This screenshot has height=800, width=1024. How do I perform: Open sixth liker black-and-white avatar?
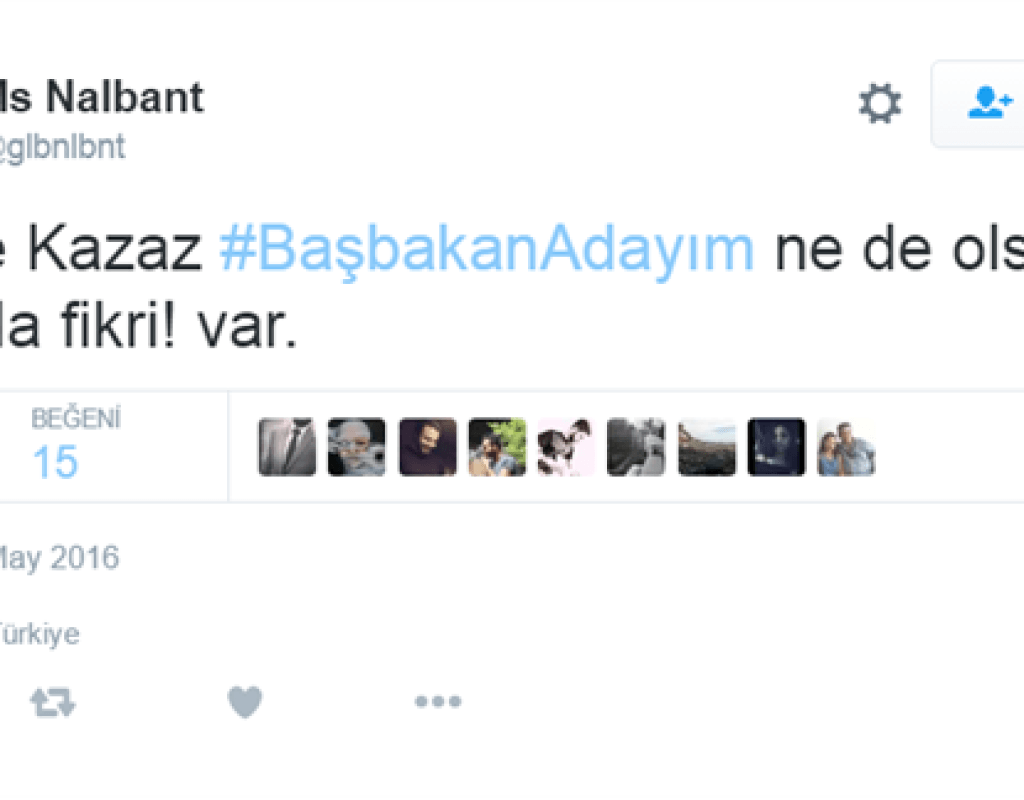click(636, 447)
